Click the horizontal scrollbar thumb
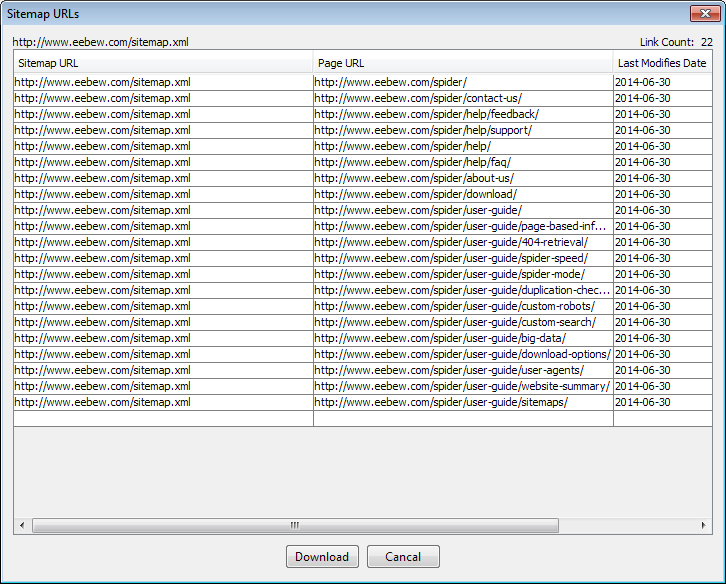This screenshot has width=726, height=584. click(x=295, y=525)
